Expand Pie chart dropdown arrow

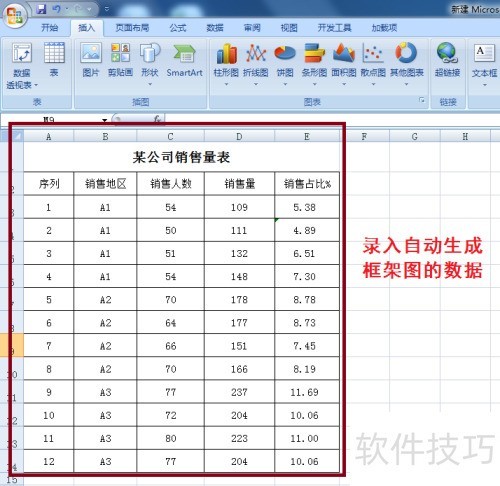click(285, 85)
